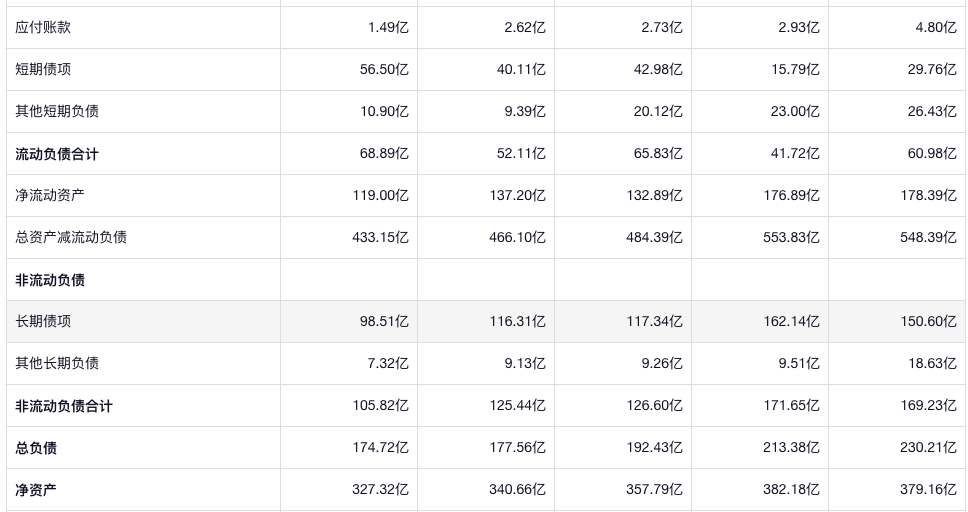Click the highlighted 长期债项 row label
Image resolution: width=968 pixels, height=512 pixels.
click(x=43, y=321)
